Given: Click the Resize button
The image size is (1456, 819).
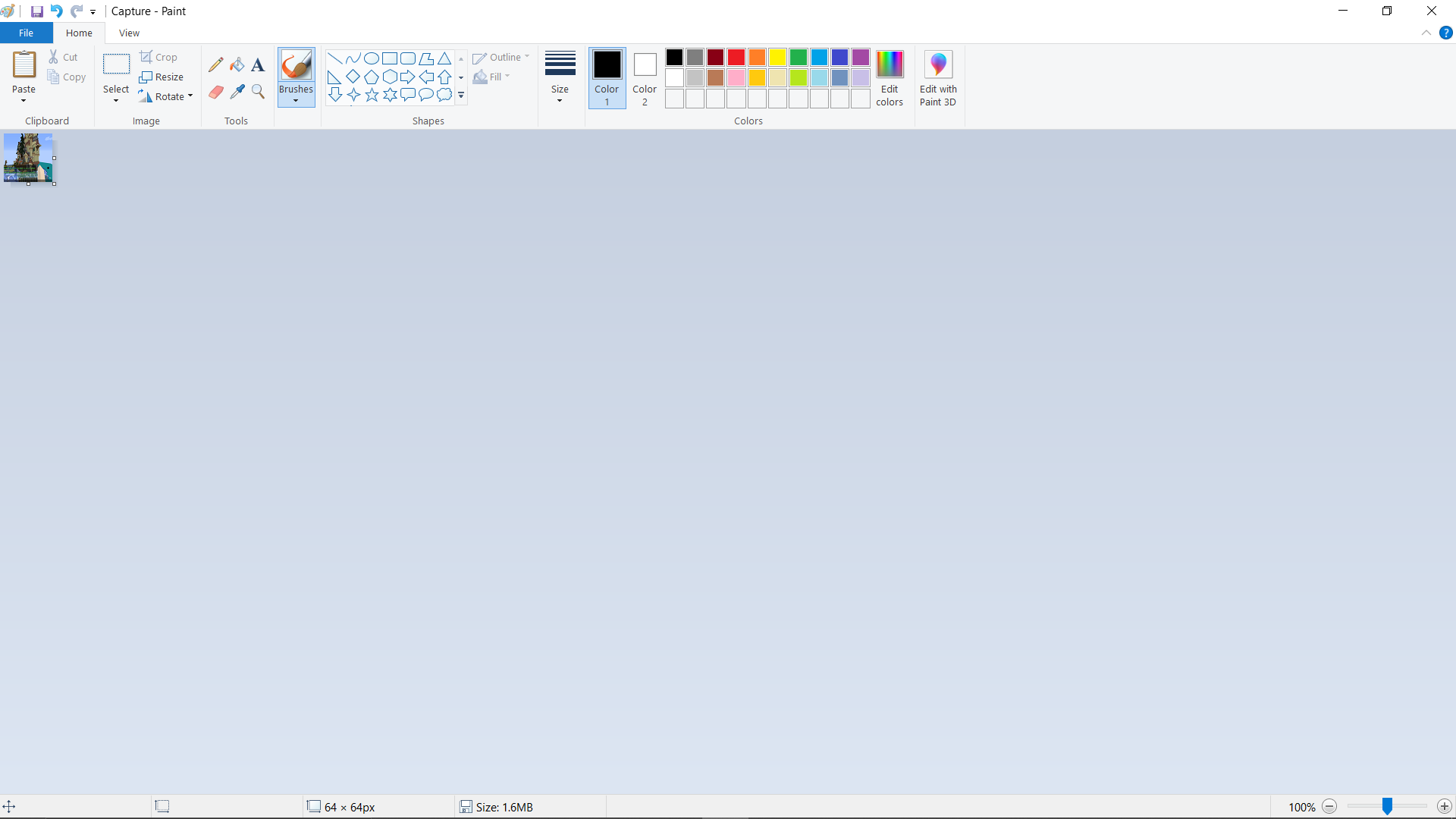Looking at the screenshot, I should 162,77.
